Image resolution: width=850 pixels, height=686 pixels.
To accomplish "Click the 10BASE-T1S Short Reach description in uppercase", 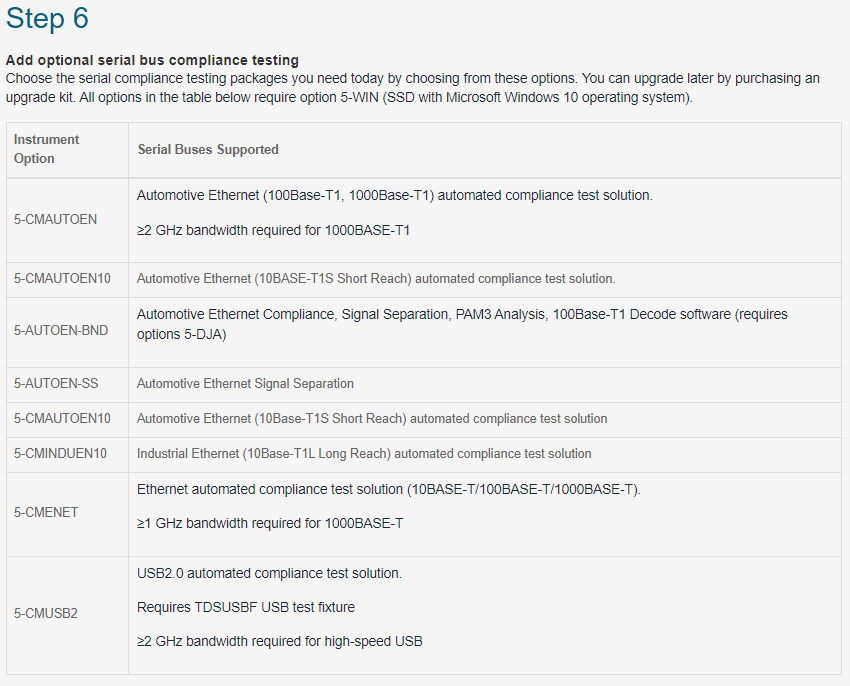I will tap(376, 279).
